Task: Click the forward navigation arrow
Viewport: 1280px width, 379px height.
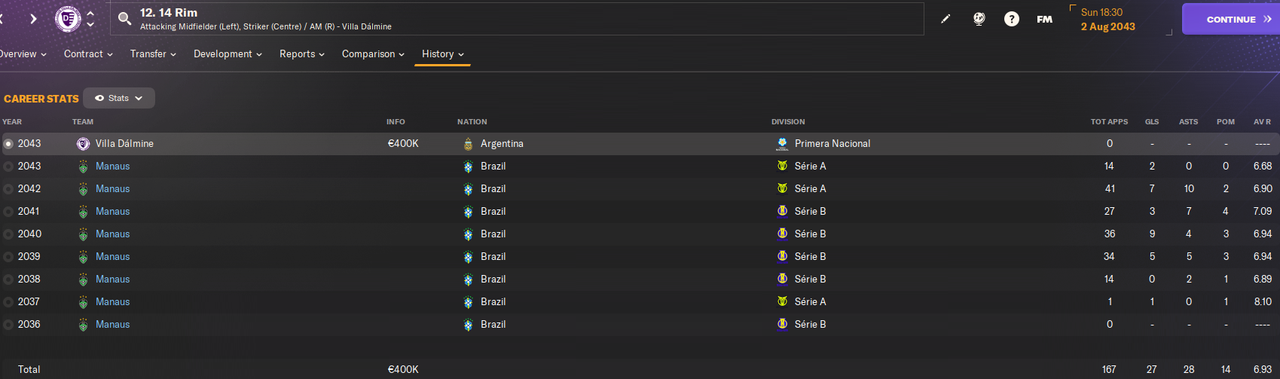Action: click(x=33, y=19)
